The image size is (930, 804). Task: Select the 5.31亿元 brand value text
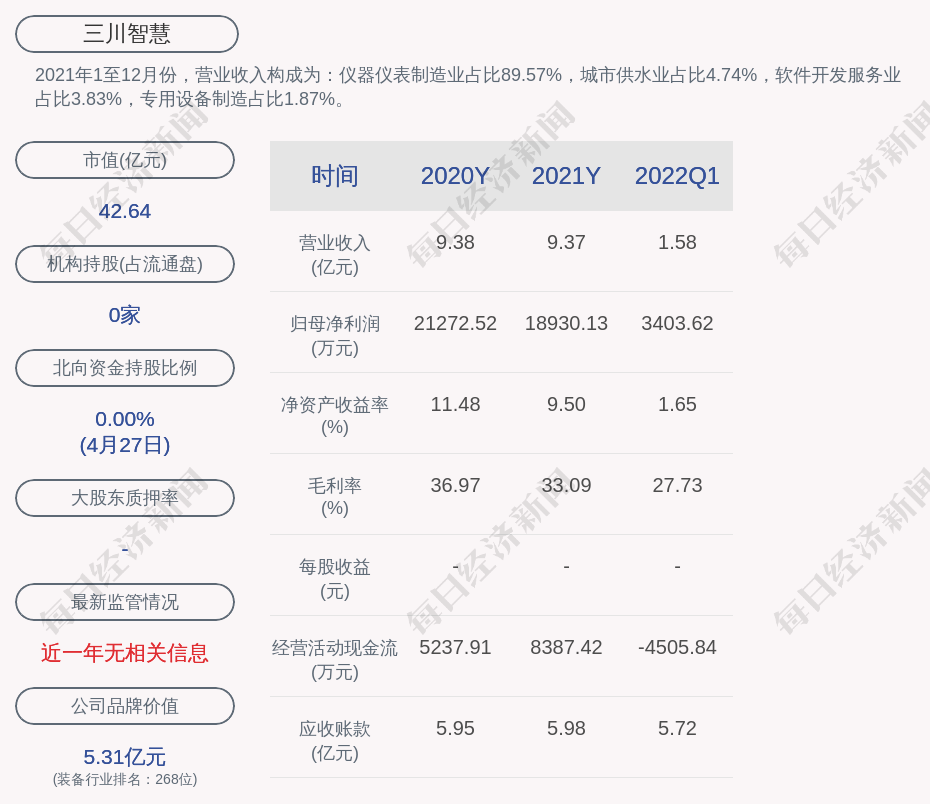125,757
